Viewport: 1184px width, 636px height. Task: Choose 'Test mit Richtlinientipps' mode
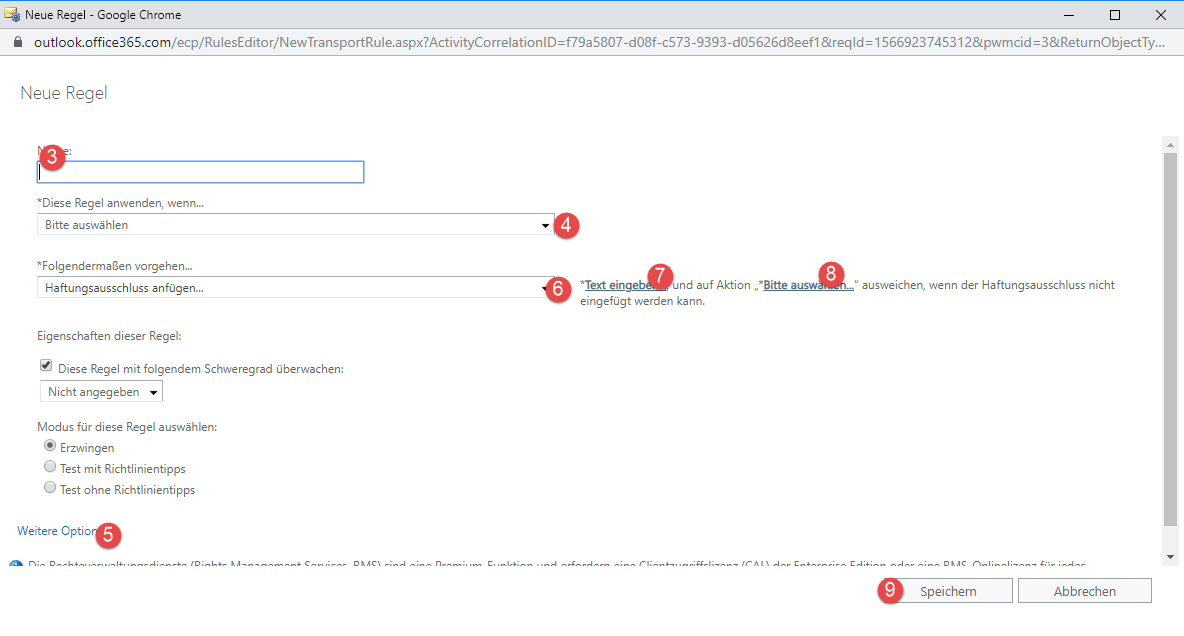[x=50, y=467]
